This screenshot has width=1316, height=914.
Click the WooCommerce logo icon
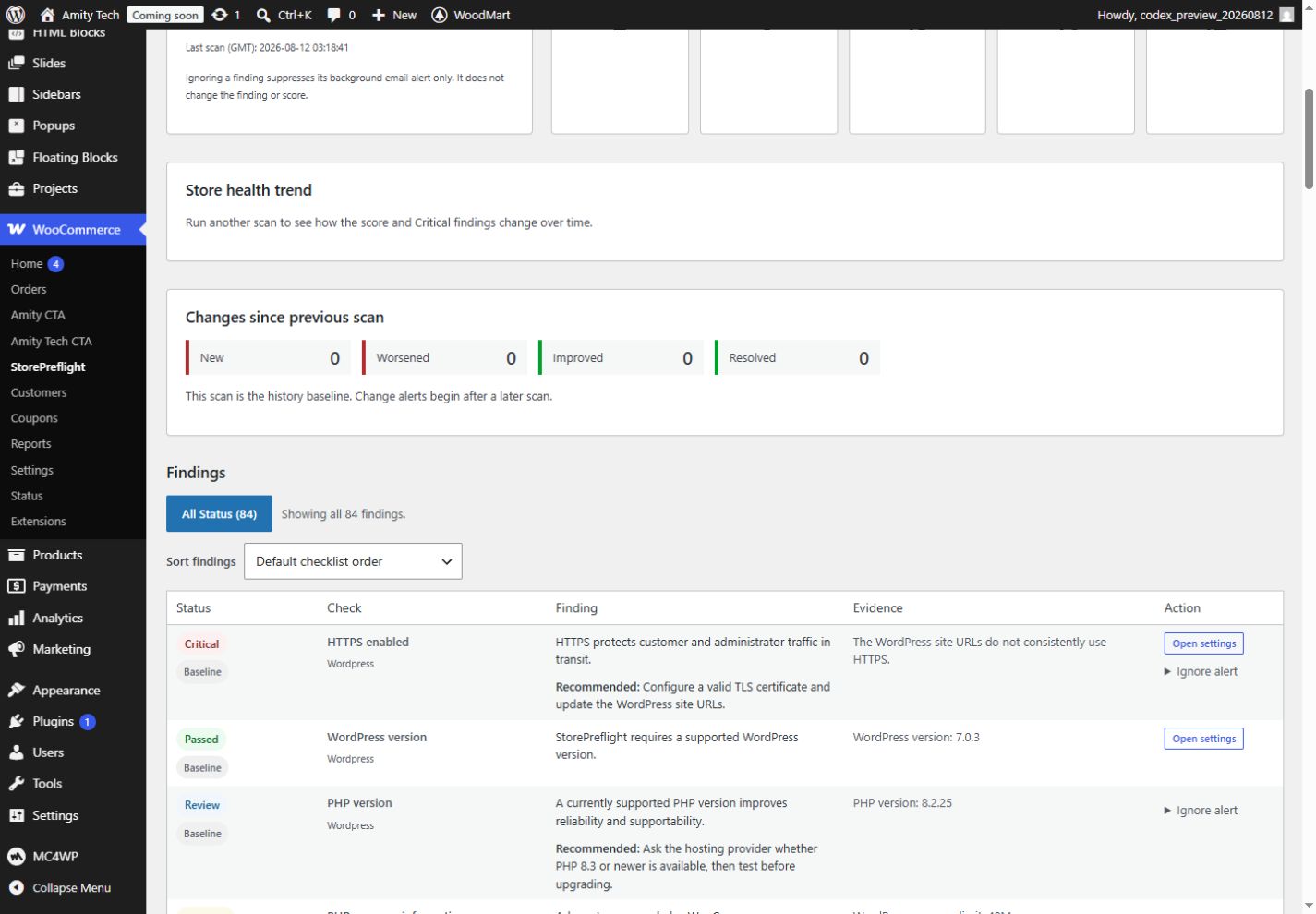click(17, 229)
